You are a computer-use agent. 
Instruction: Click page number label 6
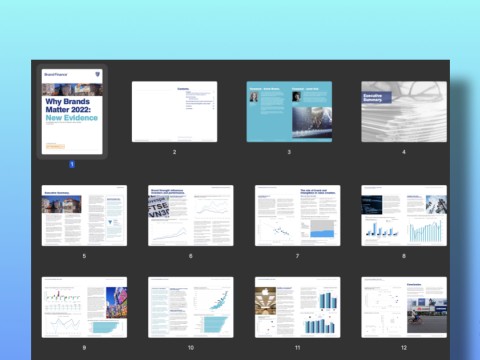coord(191,256)
